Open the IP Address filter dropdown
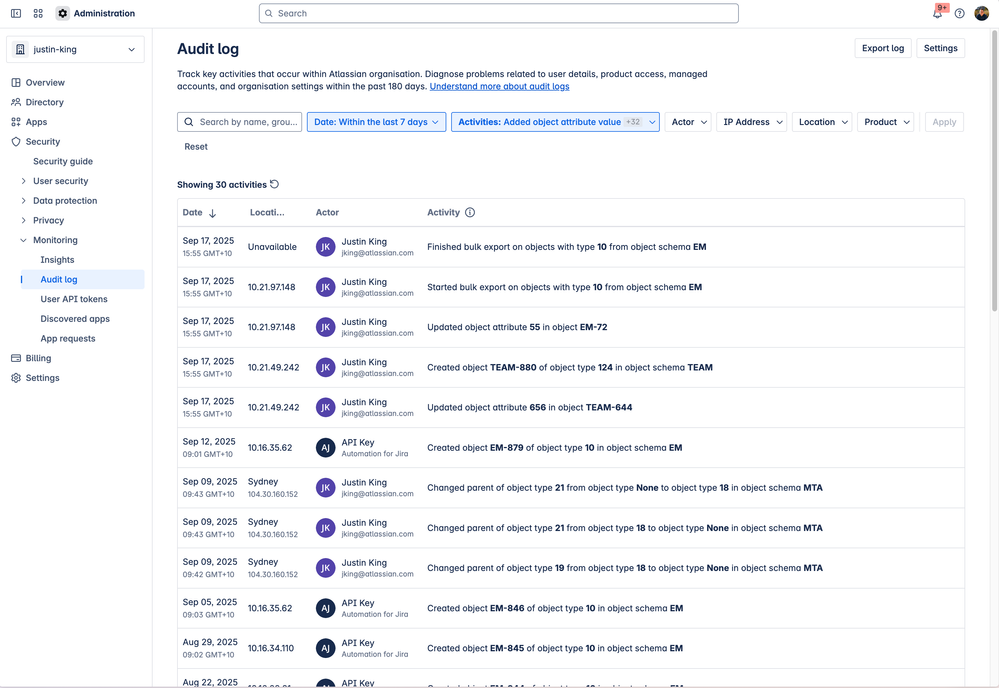Image resolution: width=999 pixels, height=688 pixels. point(751,122)
